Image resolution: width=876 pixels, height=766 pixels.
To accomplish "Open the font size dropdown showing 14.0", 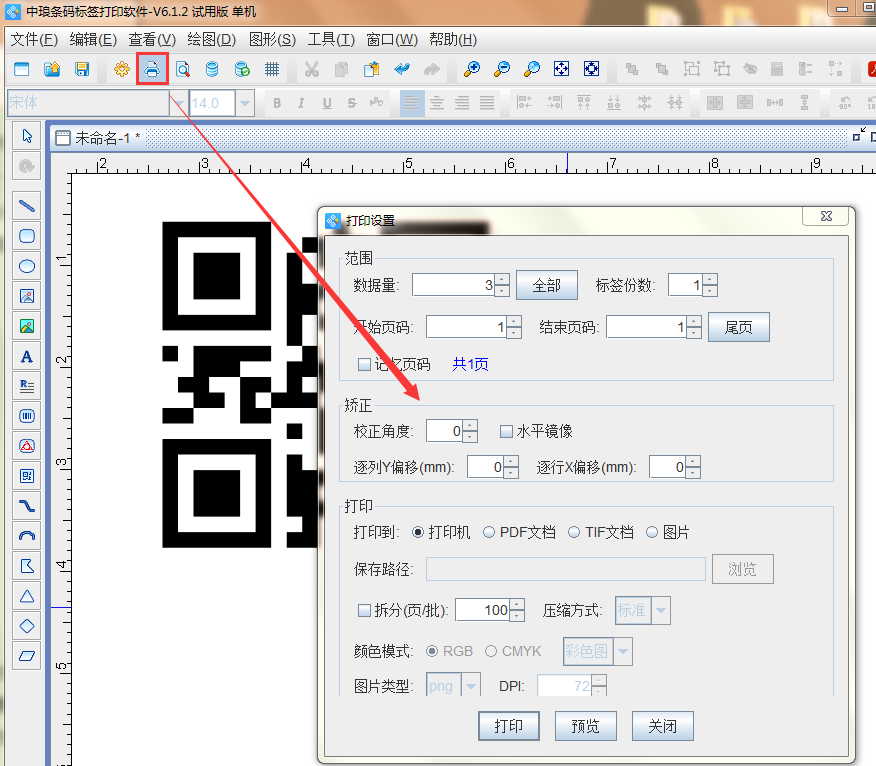I will (245, 103).
